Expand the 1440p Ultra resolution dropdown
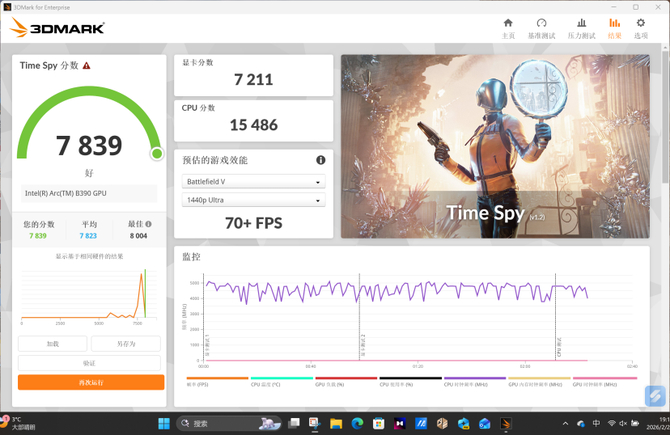 click(x=253, y=200)
